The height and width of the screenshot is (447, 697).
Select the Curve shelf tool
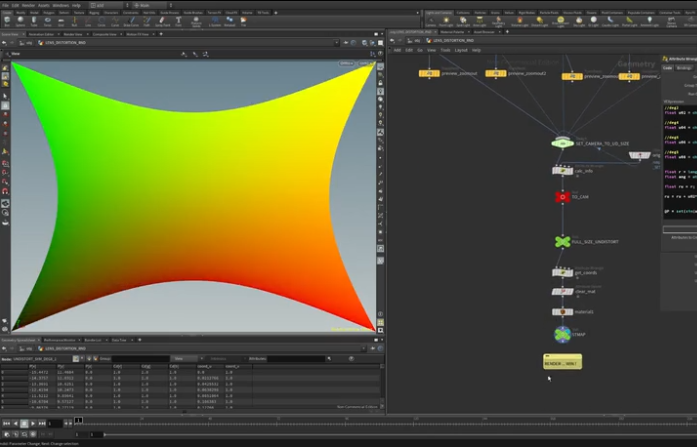[x=115, y=21]
